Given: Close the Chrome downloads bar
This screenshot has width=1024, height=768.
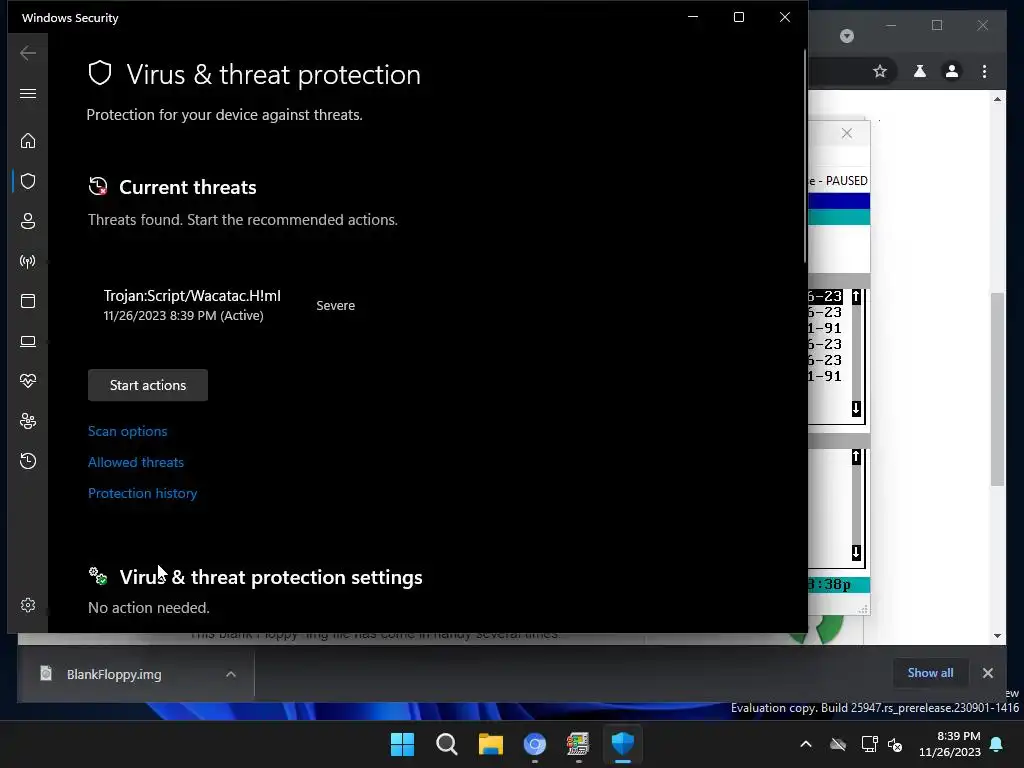Looking at the screenshot, I should [x=987, y=673].
